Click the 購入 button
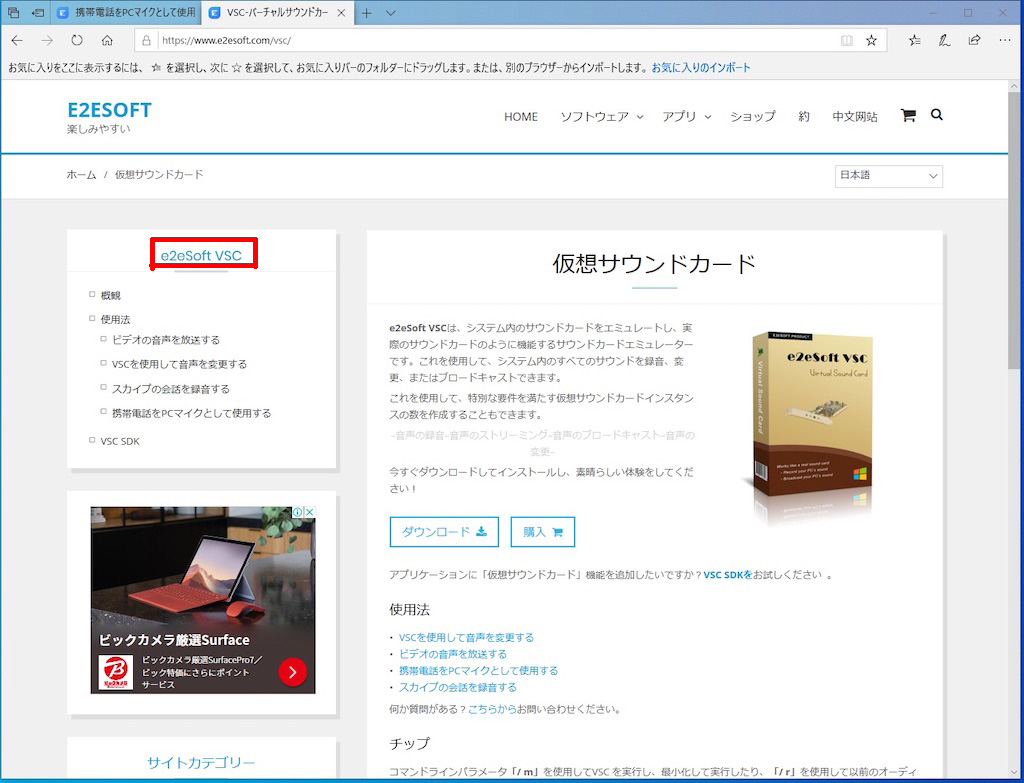Image resolution: width=1024 pixels, height=783 pixels. 543,532
